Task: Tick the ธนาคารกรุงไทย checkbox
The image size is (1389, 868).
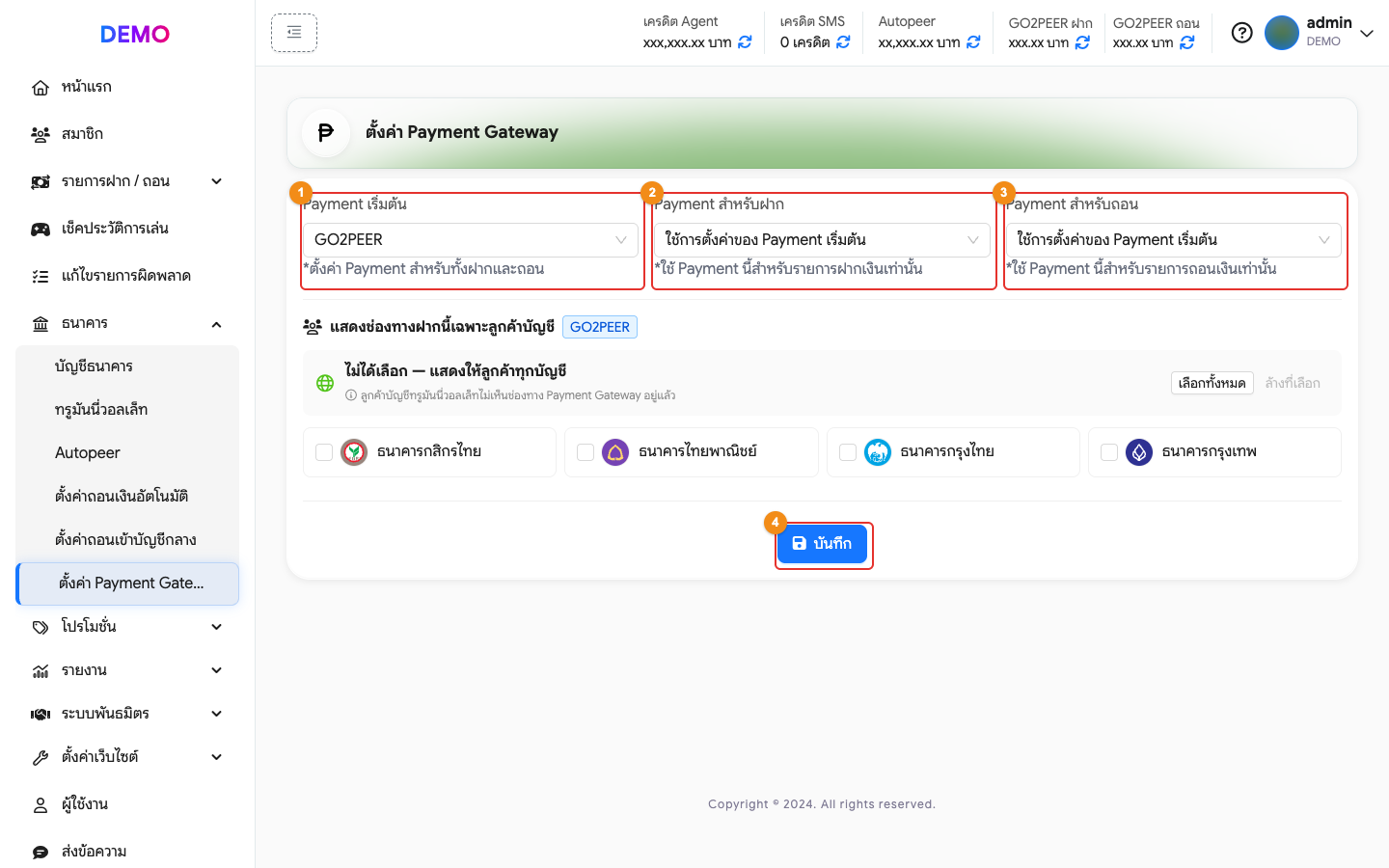Action: (x=848, y=452)
